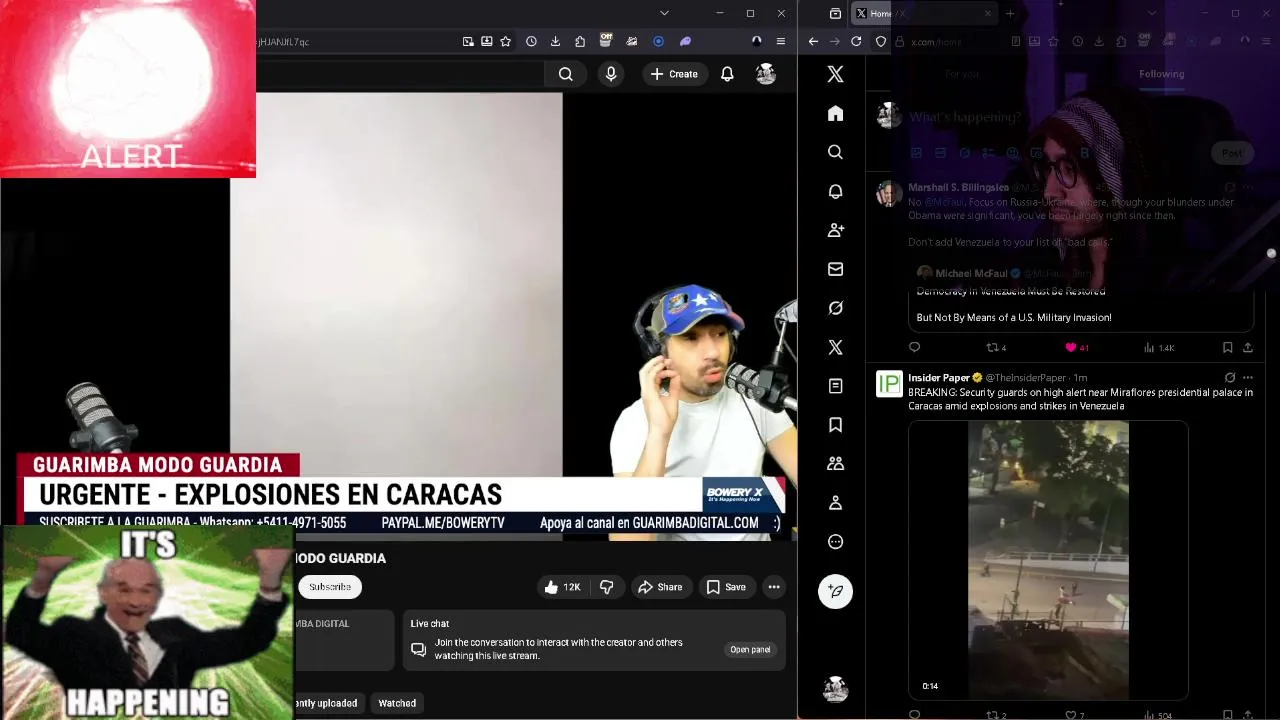
Task: Bookmark the YouTube page with star icon
Action: click(x=506, y=41)
